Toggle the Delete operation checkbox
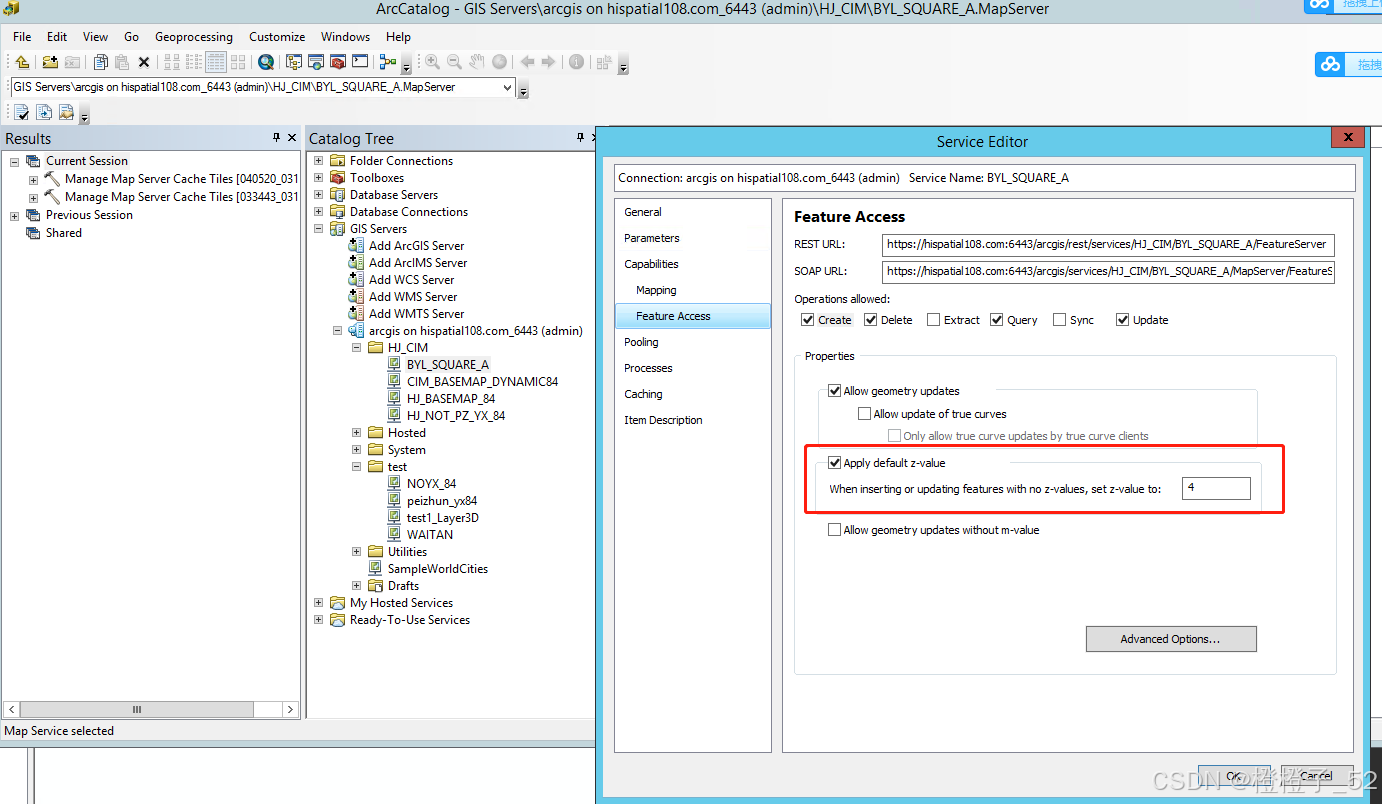The height and width of the screenshot is (804, 1382). click(871, 320)
